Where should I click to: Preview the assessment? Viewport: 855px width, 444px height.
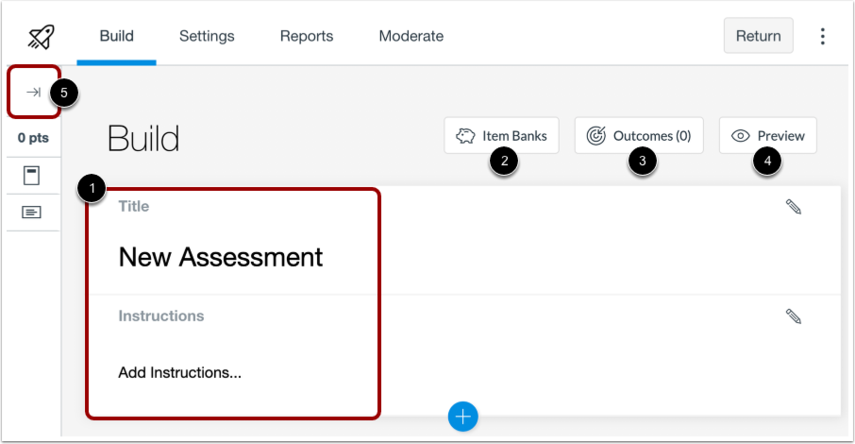pos(768,135)
